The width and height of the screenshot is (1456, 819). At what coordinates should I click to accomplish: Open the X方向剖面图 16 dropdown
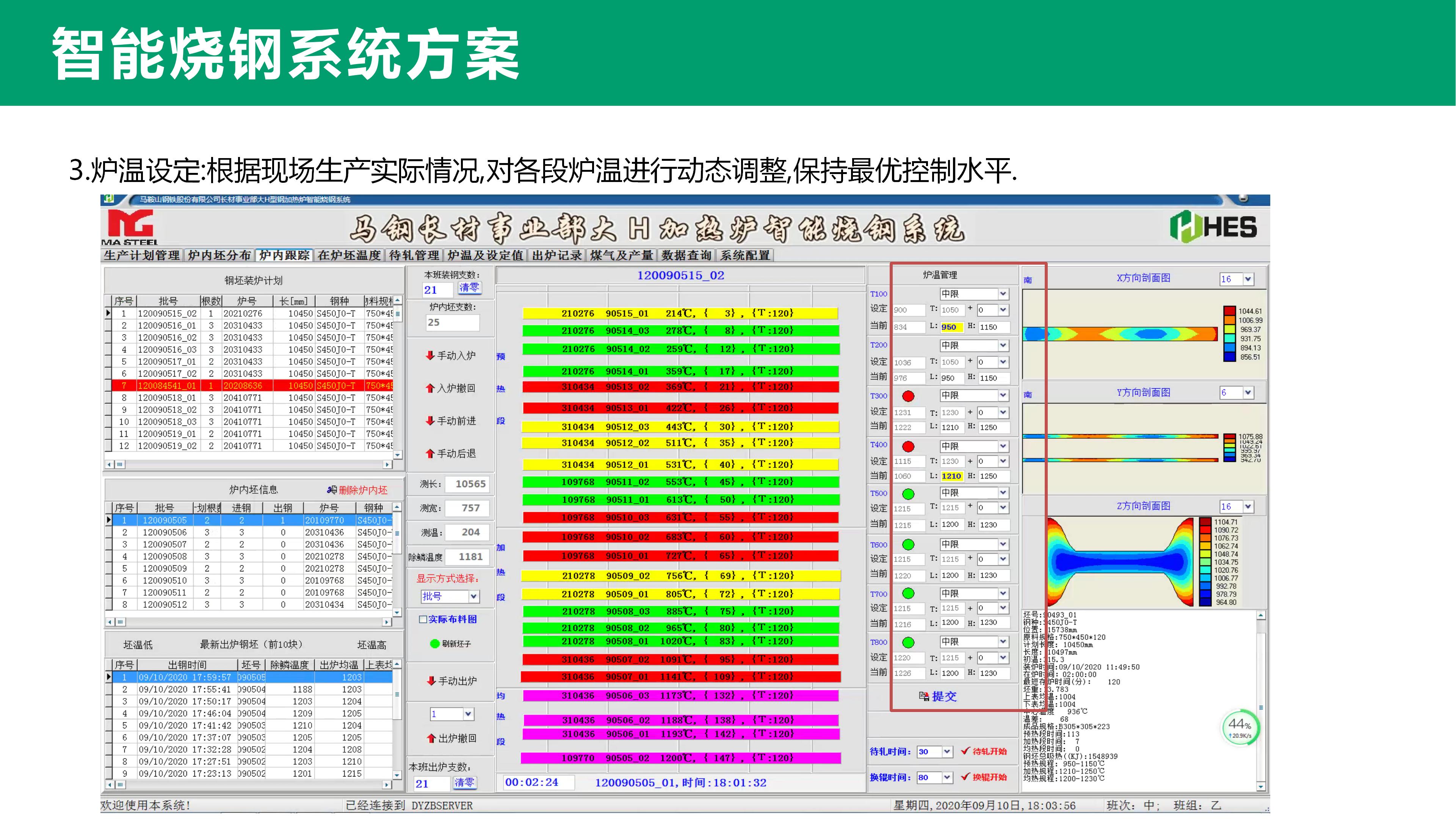click(1249, 279)
